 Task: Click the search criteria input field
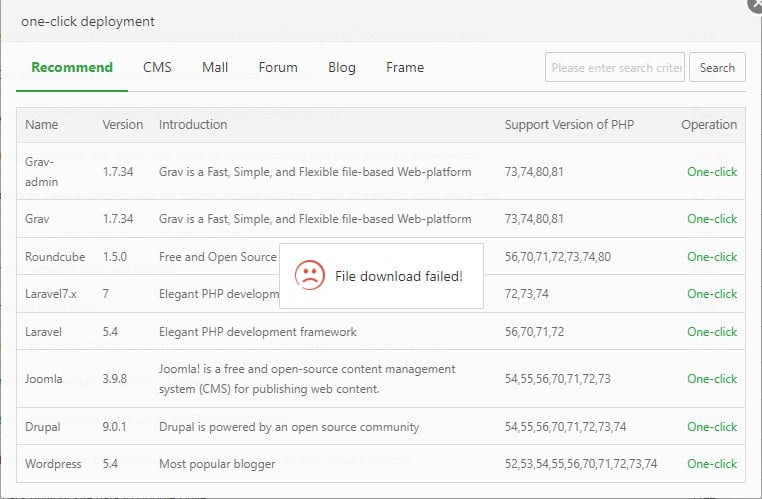[615, 68]
